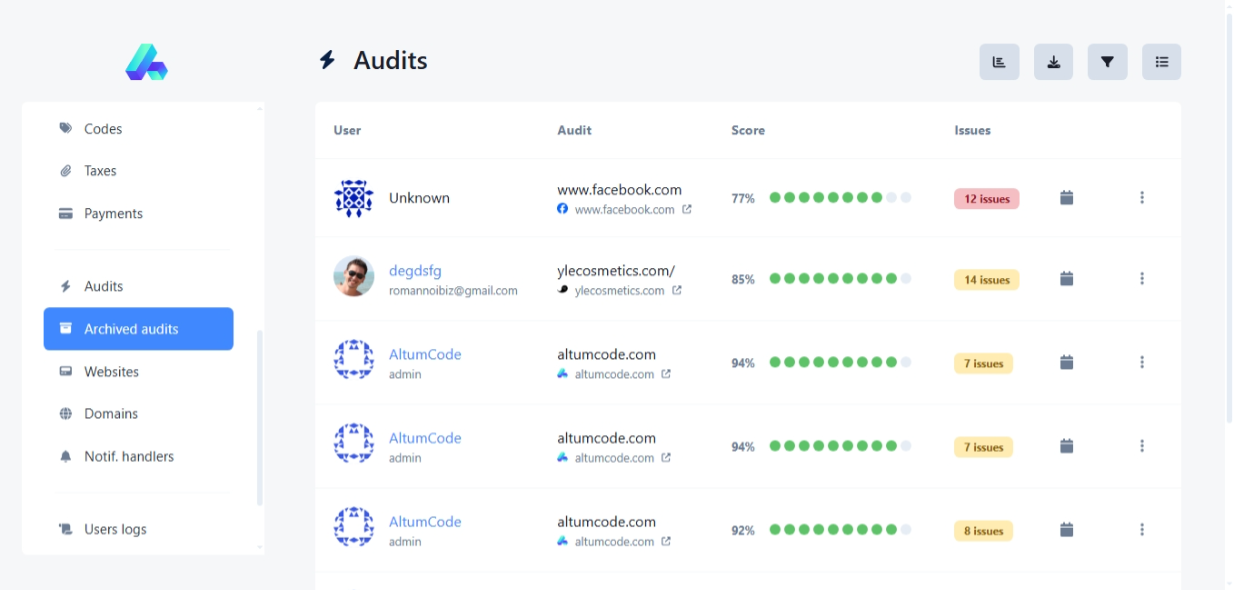Viewport: 1234px width, 590px height.
Task: Click the app logo at top left
Action: (x=146, y=62)
